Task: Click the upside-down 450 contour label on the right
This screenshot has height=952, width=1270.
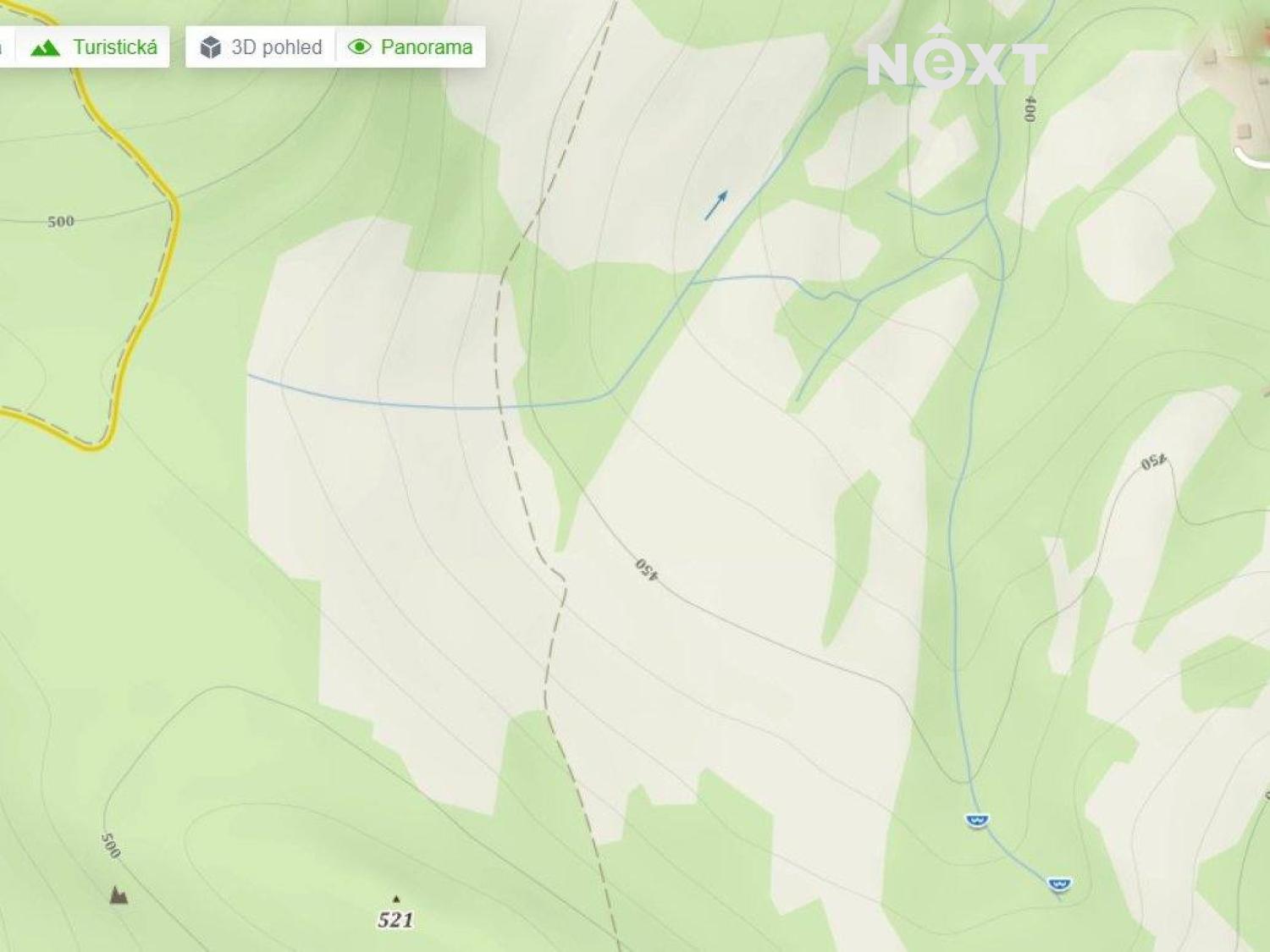Action: pyautogui.click(x=1153, y=463)
